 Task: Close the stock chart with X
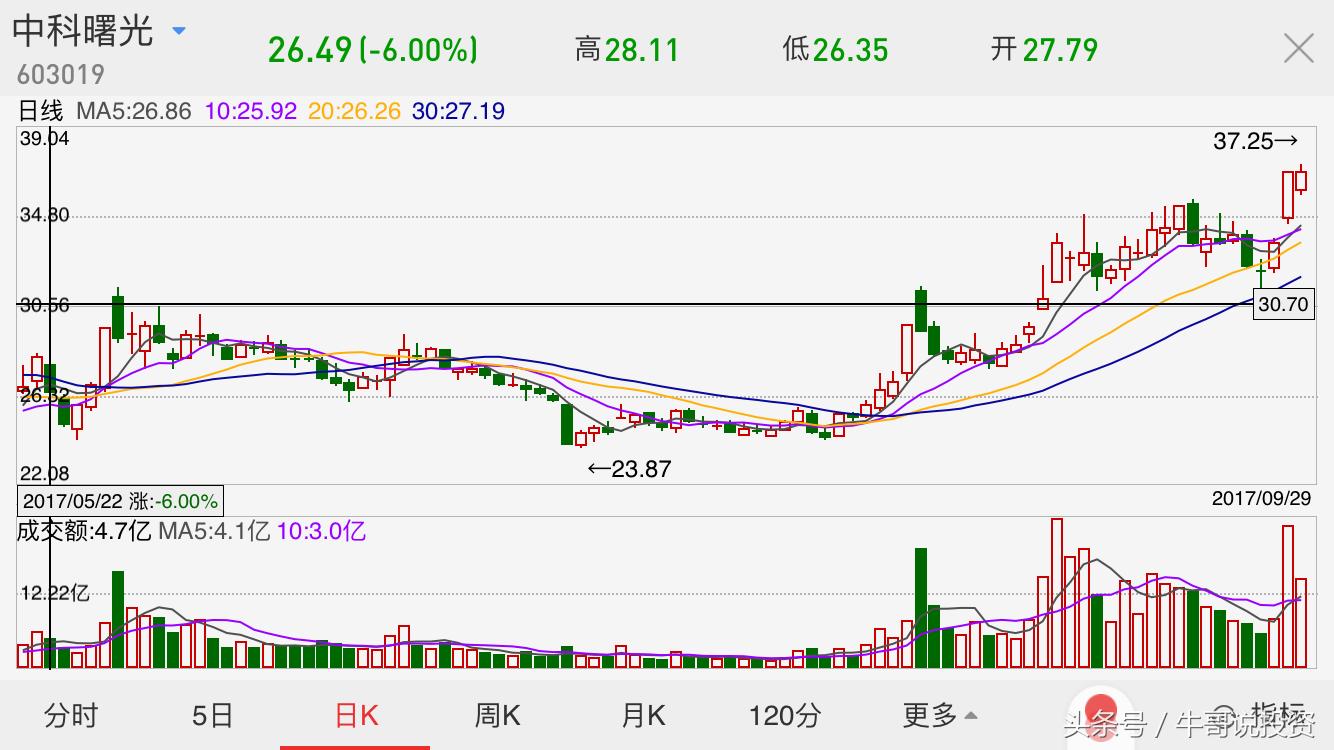[1298, 48]
